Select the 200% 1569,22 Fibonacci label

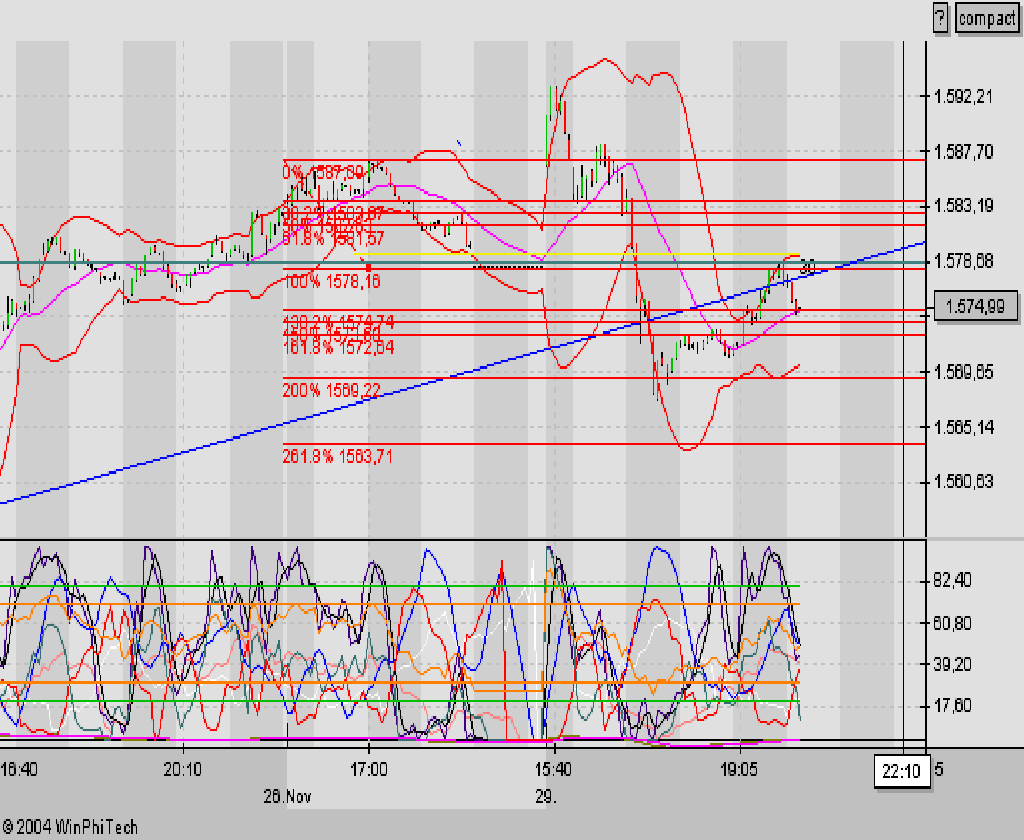click(332, 391)
